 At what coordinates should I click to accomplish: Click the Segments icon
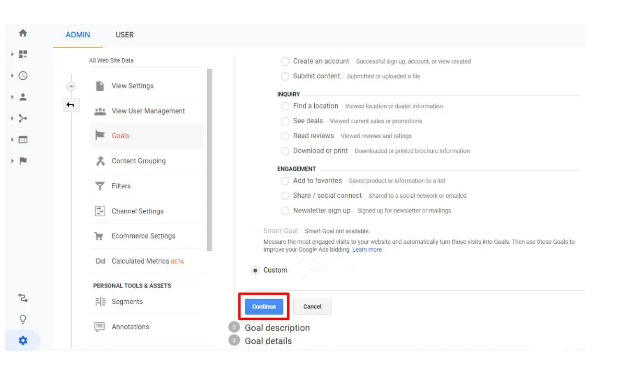100,302
